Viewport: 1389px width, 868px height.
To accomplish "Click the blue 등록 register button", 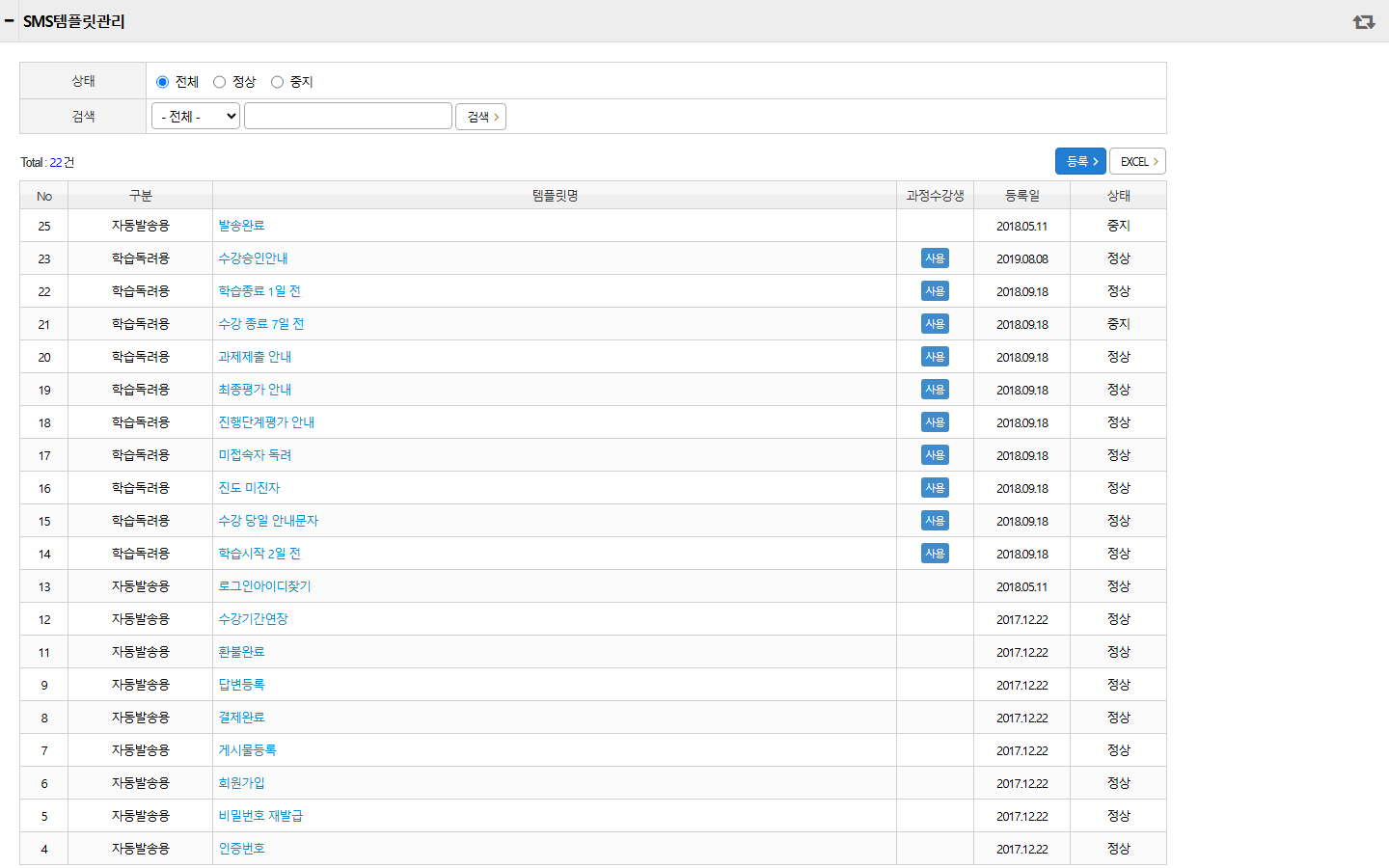I will pyautogui.click(x=1080, y=161).
